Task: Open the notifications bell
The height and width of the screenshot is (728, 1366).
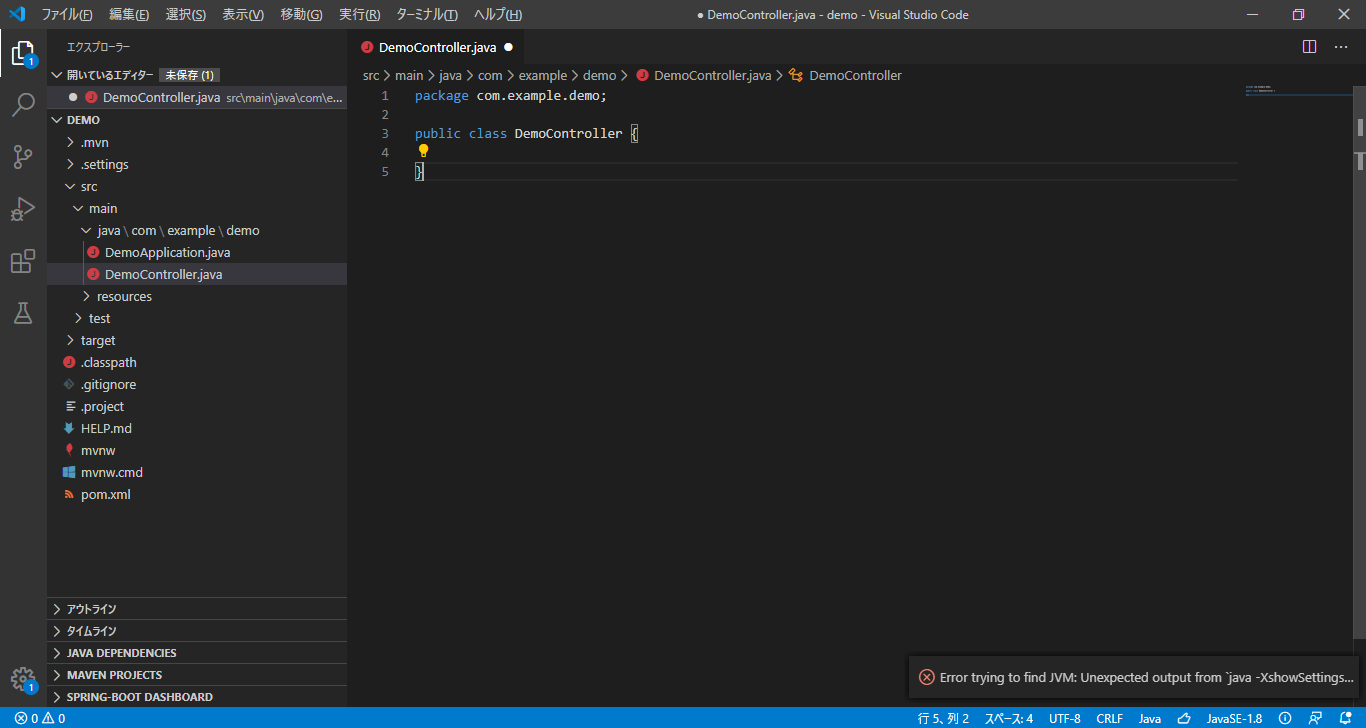Action: [x=1346, y=718]
